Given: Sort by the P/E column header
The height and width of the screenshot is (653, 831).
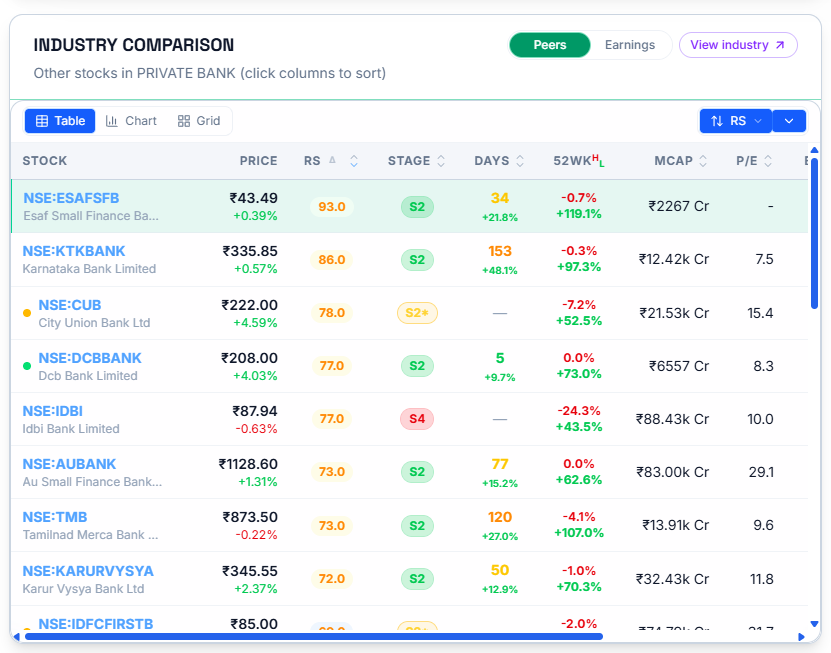Looking at the screenshot, I should (754, 161).
